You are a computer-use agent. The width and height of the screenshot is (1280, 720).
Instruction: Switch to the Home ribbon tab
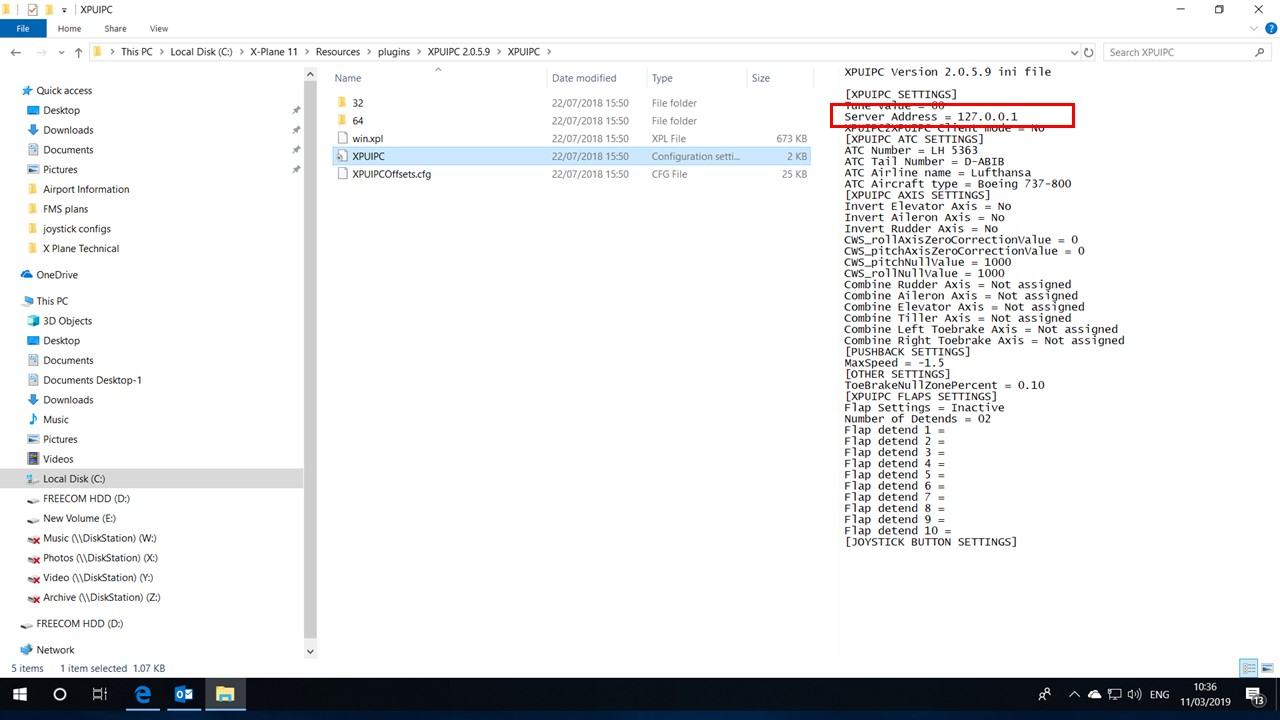pyautogui.click(x=69, y=29)
